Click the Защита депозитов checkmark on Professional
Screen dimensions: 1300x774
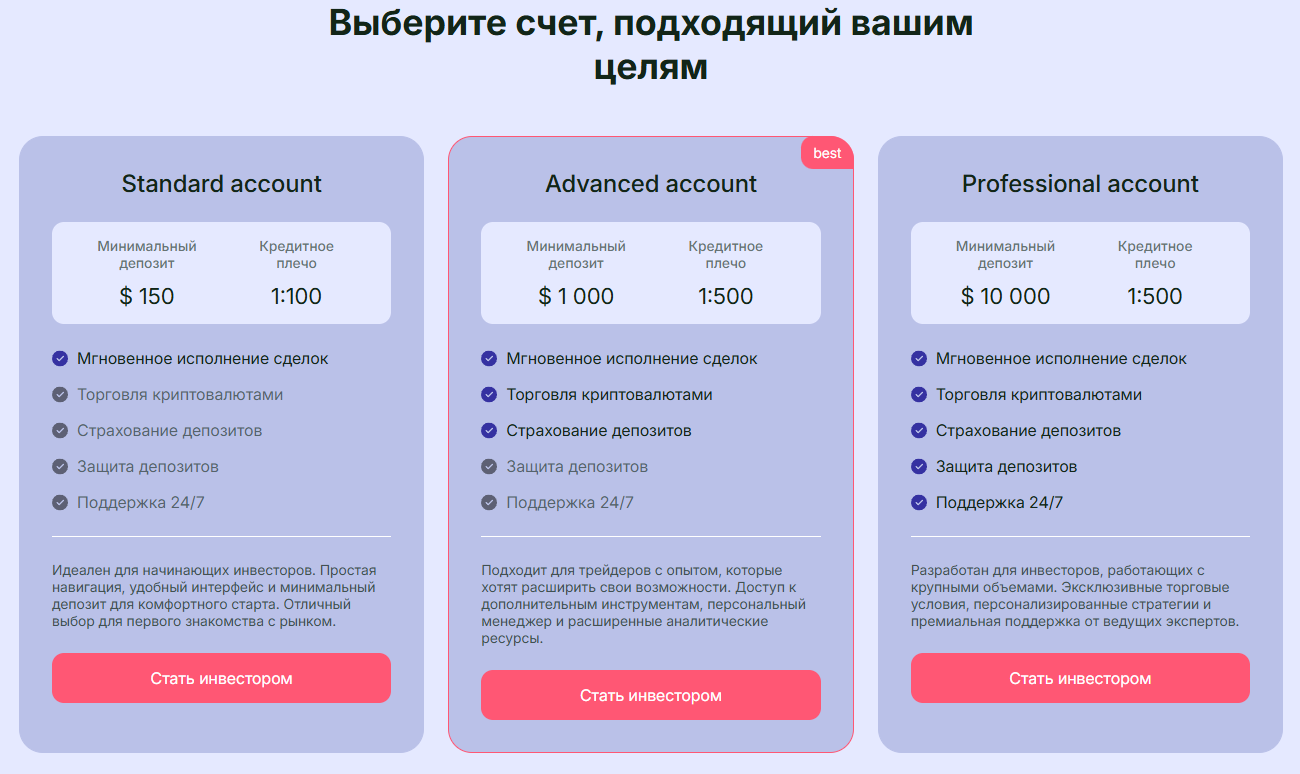pos(918,466)
